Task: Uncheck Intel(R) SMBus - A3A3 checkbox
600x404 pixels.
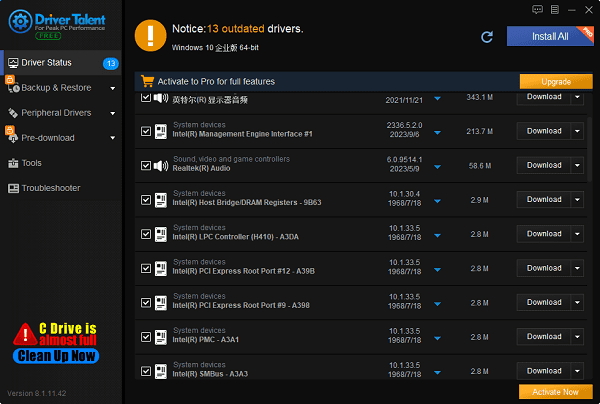Action: [x=146, y=371]
